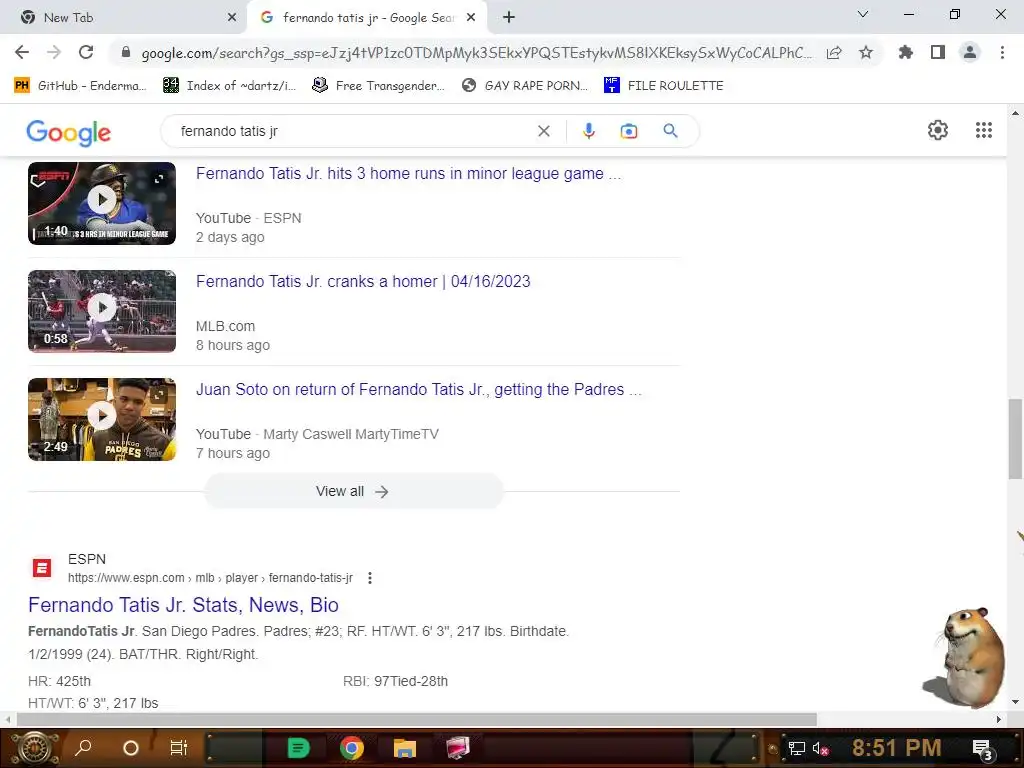
Task: Switch to the New Tab tab
Action: pos(124,18)
